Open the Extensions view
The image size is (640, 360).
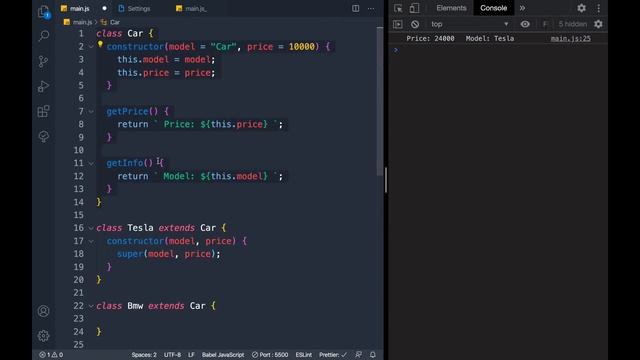click(44, 111)
